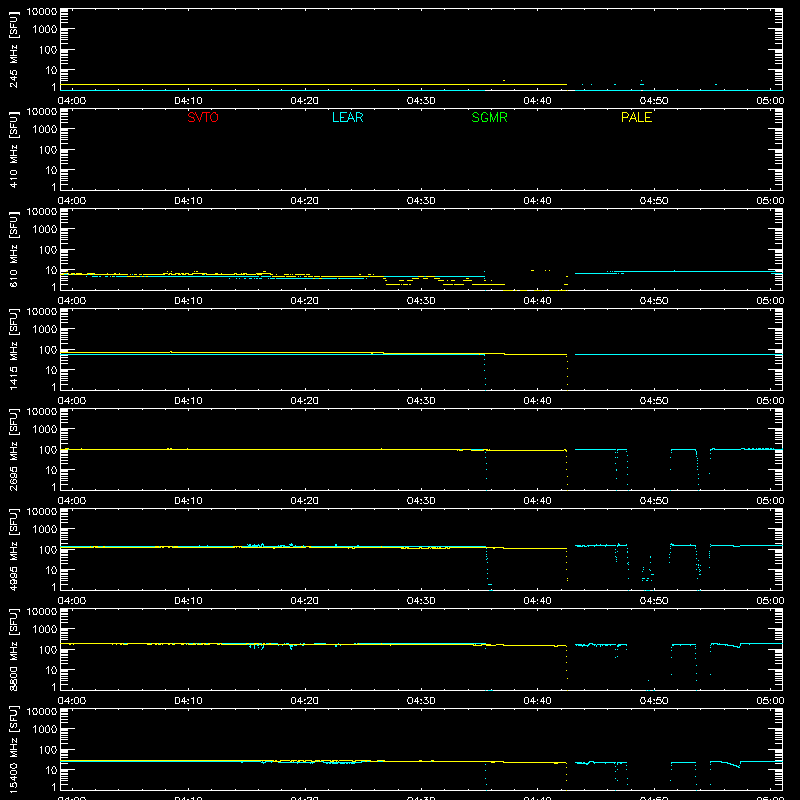
Task: Click the "8800 MHz [SFU]" axis title
Action: coord(13,650)
